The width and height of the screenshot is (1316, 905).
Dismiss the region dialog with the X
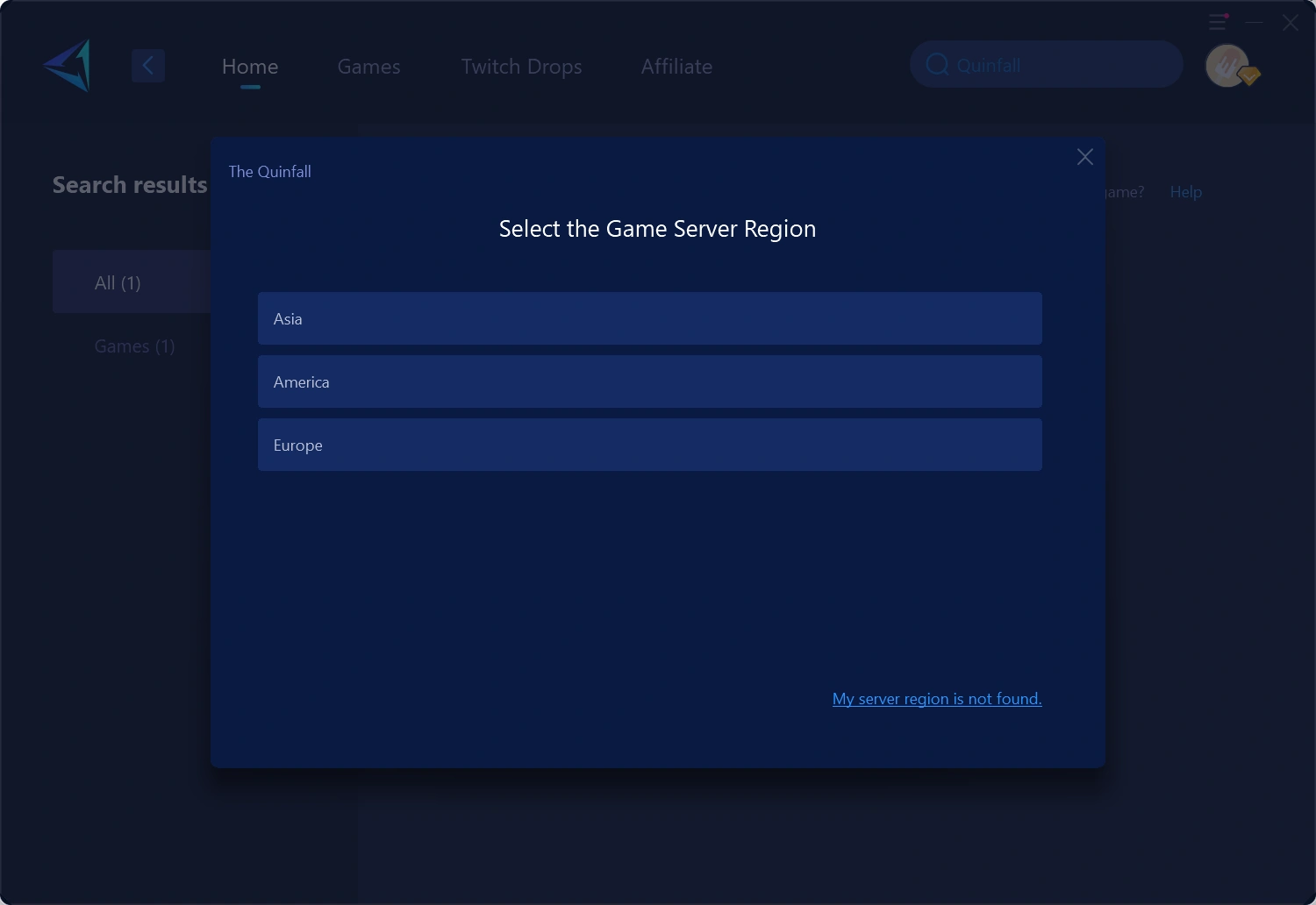pyautogui.click(x=1084, y=157)
